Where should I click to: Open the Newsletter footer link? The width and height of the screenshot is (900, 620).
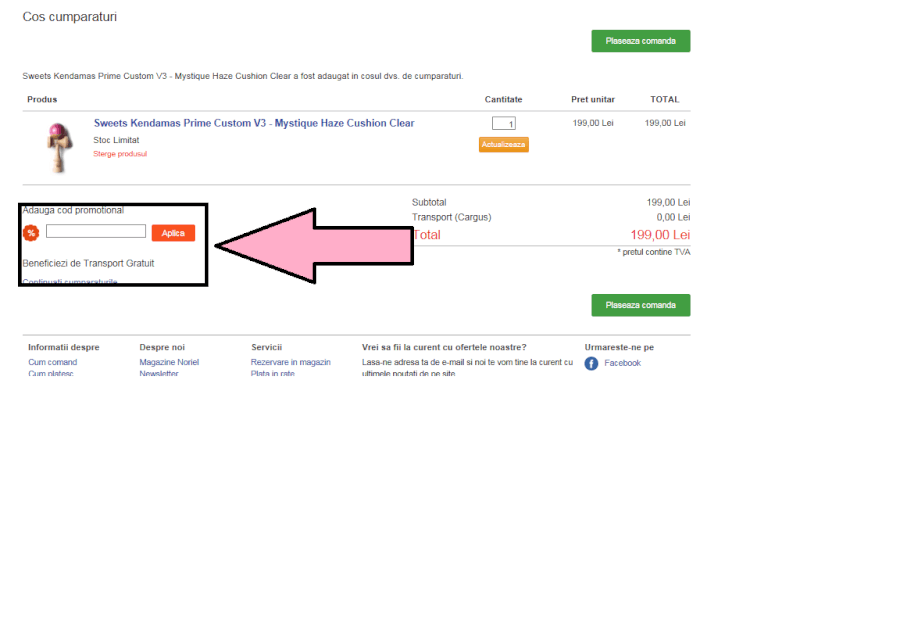coord(159,374)
